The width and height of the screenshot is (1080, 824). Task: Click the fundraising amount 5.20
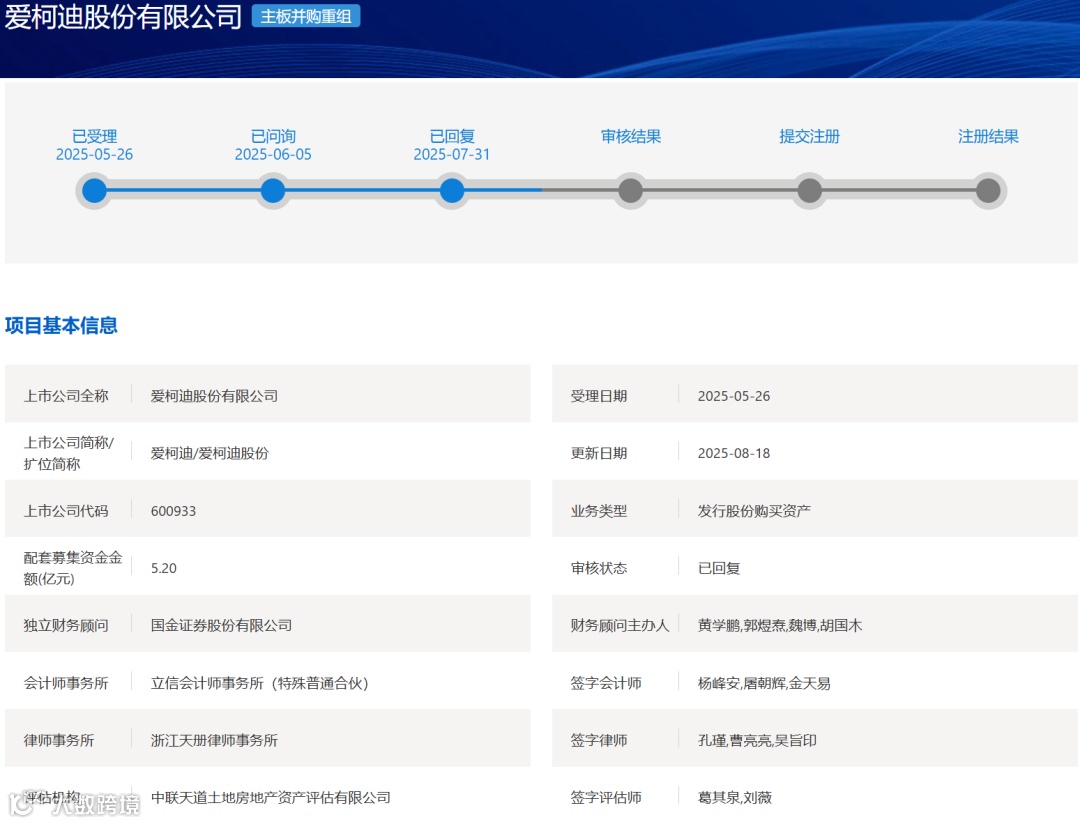click(164, 568)
